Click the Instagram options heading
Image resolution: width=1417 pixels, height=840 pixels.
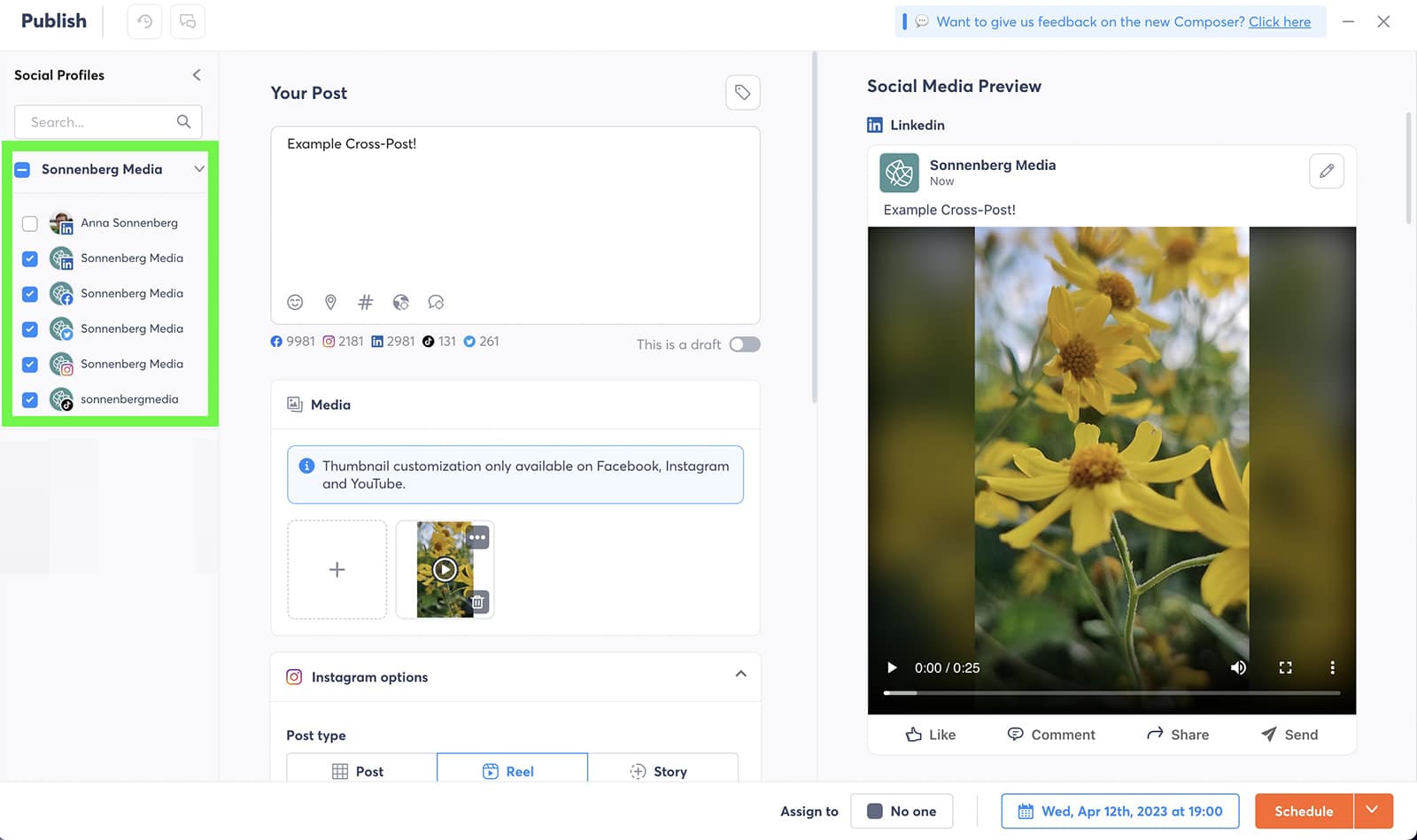[369, 677]
